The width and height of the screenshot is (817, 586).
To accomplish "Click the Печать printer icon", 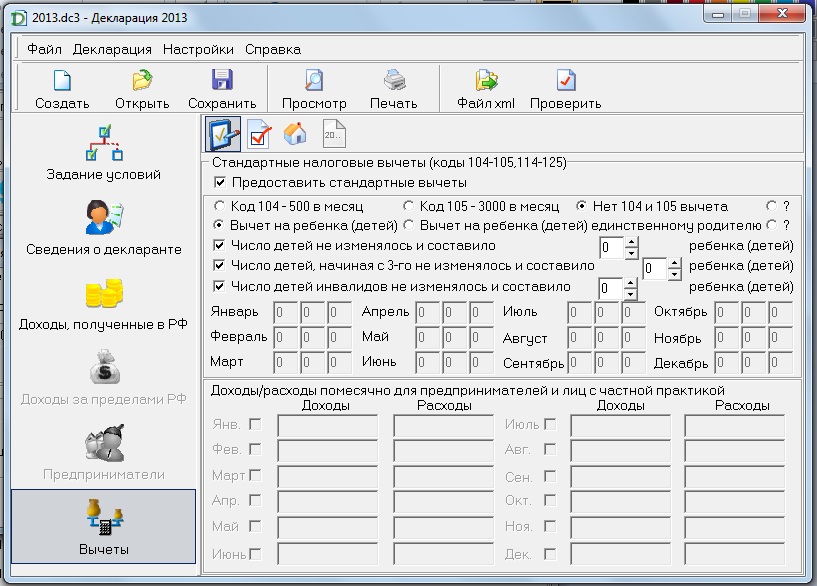I will pyautogui.click(x=394, y=81).
